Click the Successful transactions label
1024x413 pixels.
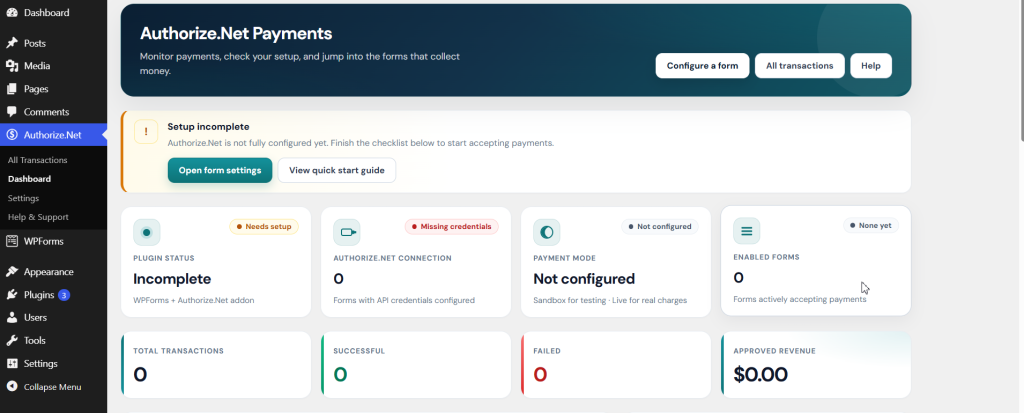359,351
